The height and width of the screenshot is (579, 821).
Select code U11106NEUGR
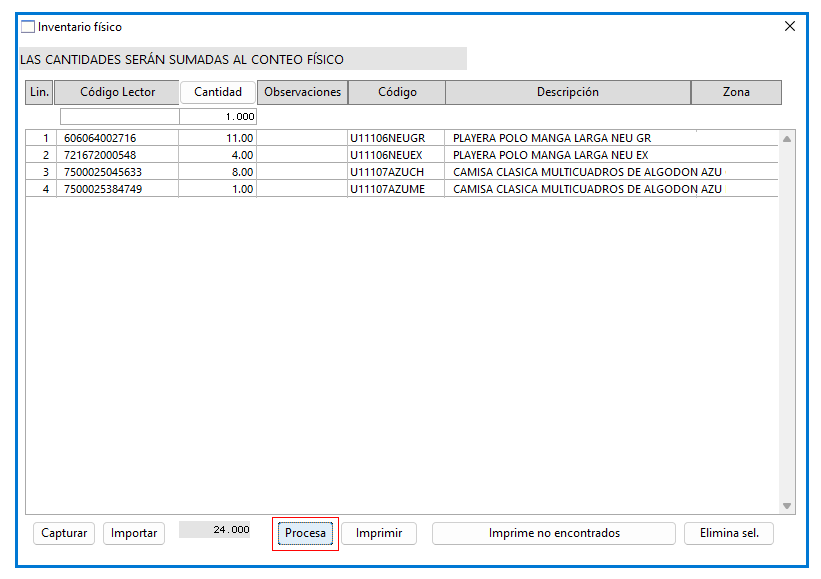click(387, 138)
